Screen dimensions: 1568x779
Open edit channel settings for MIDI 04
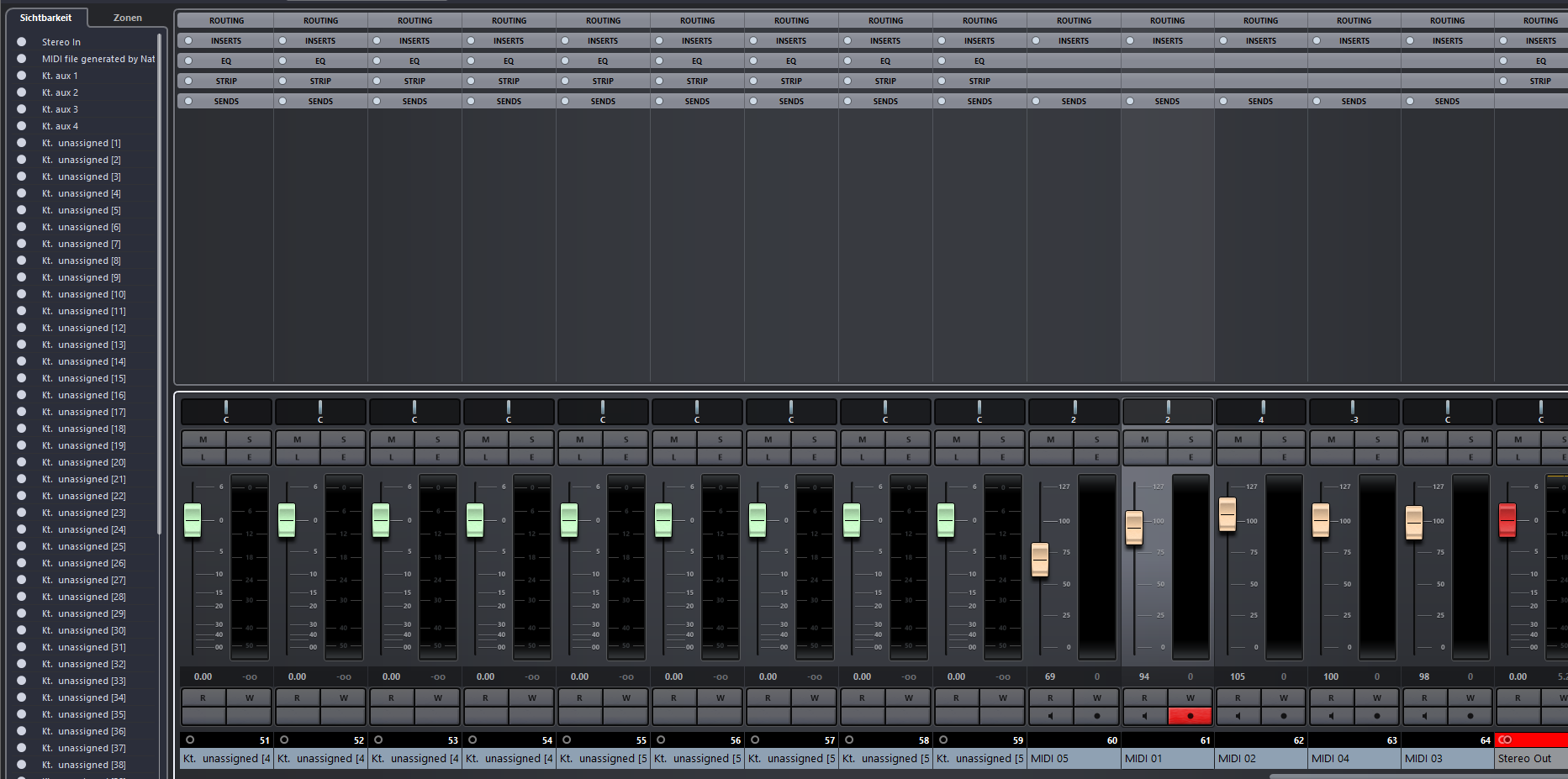(x=1377, y=457)
